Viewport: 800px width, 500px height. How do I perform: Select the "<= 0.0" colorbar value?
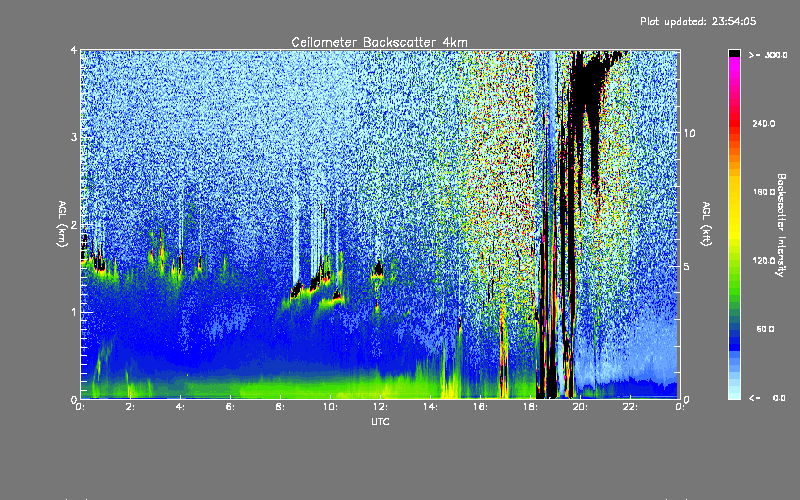[x=768, y=398]
